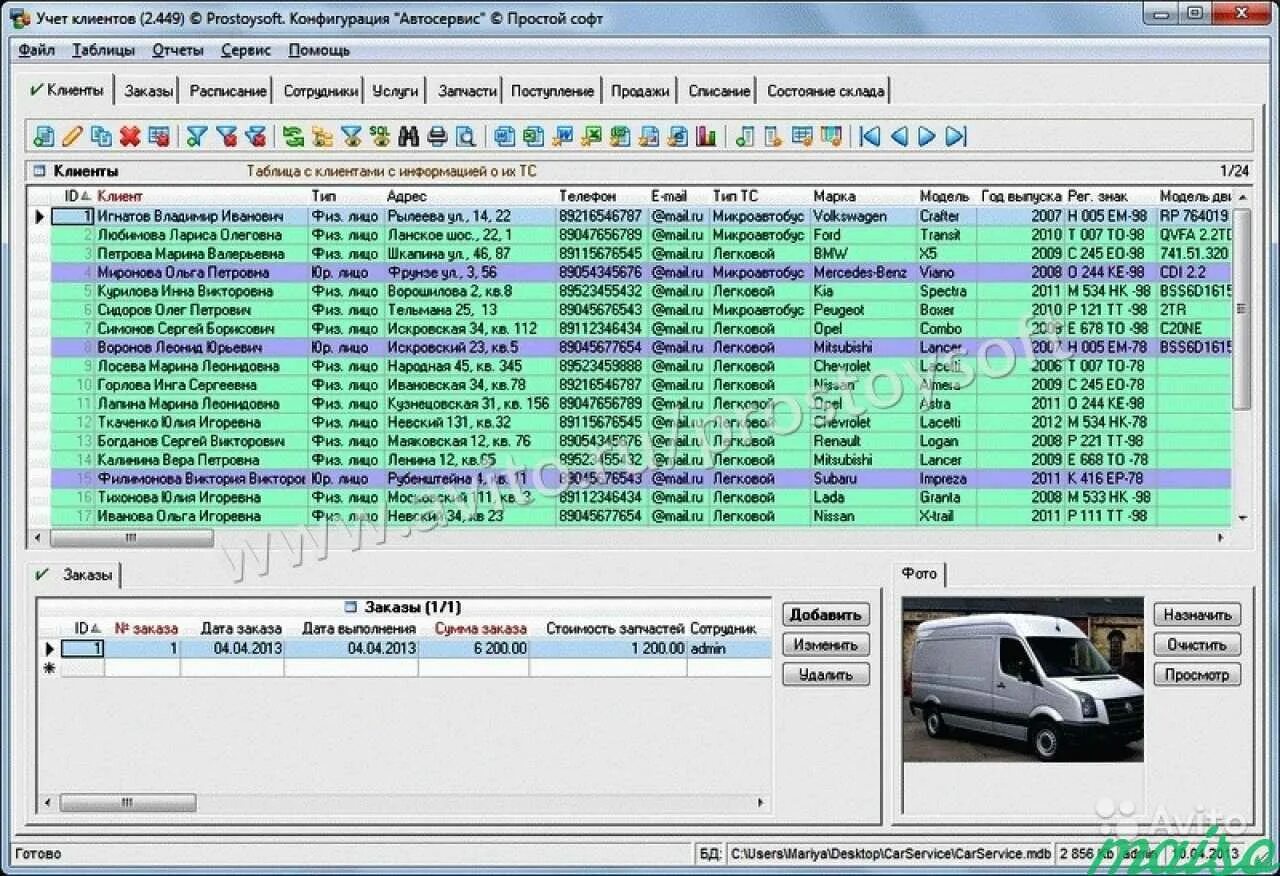Switch to the Продажи tab
This screenshot has height=876, width=1280.
640,91
